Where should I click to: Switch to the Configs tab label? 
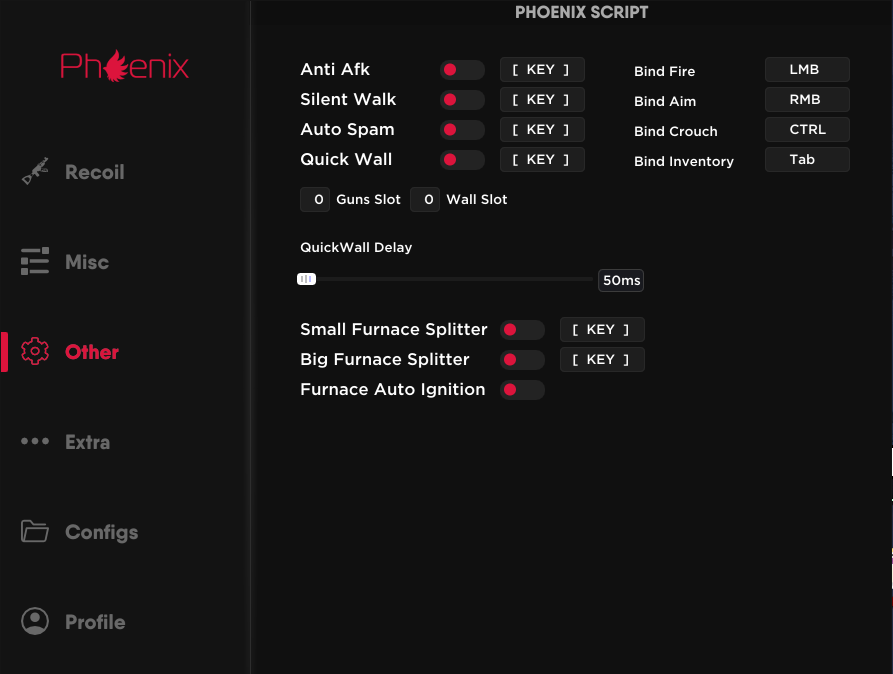pyautogui.click(x=102, y=532)
